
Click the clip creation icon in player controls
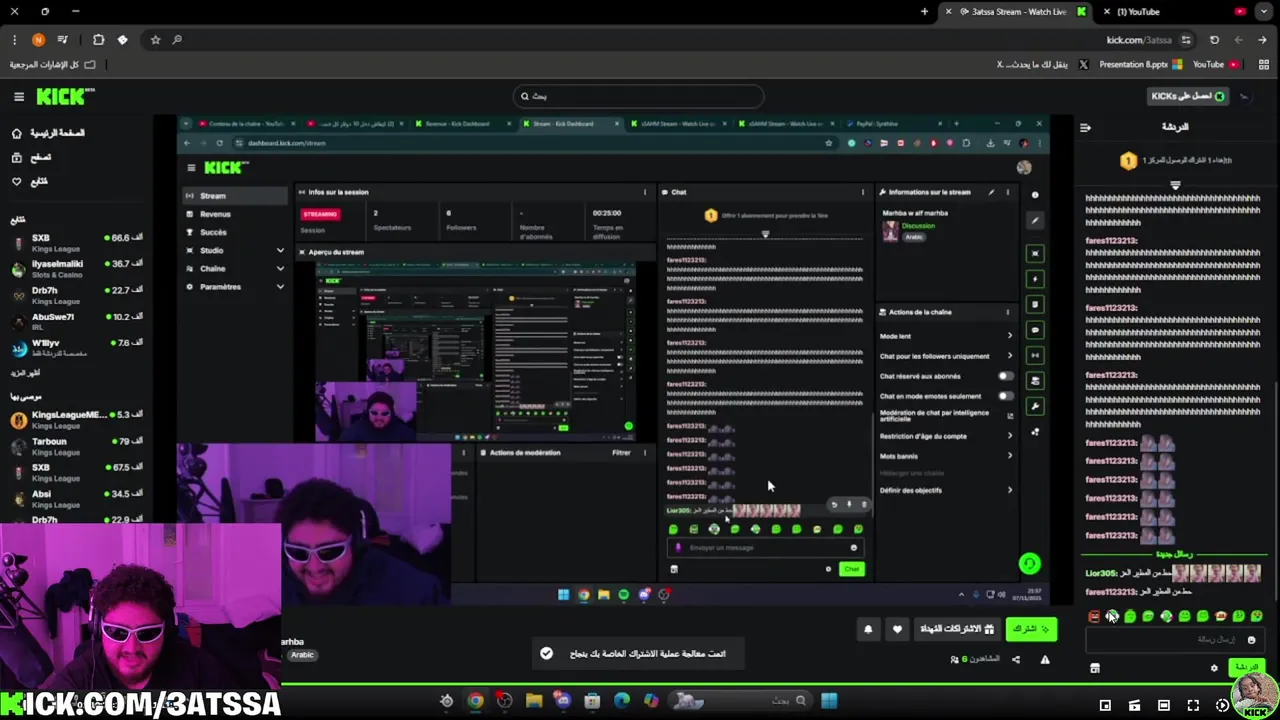click(x=1134, y=705)
